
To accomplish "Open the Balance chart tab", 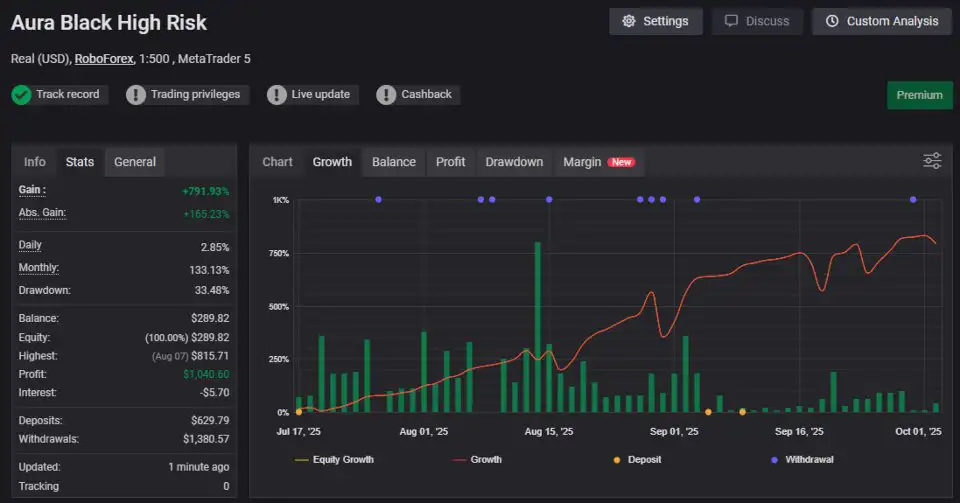I will click(394, 162).
